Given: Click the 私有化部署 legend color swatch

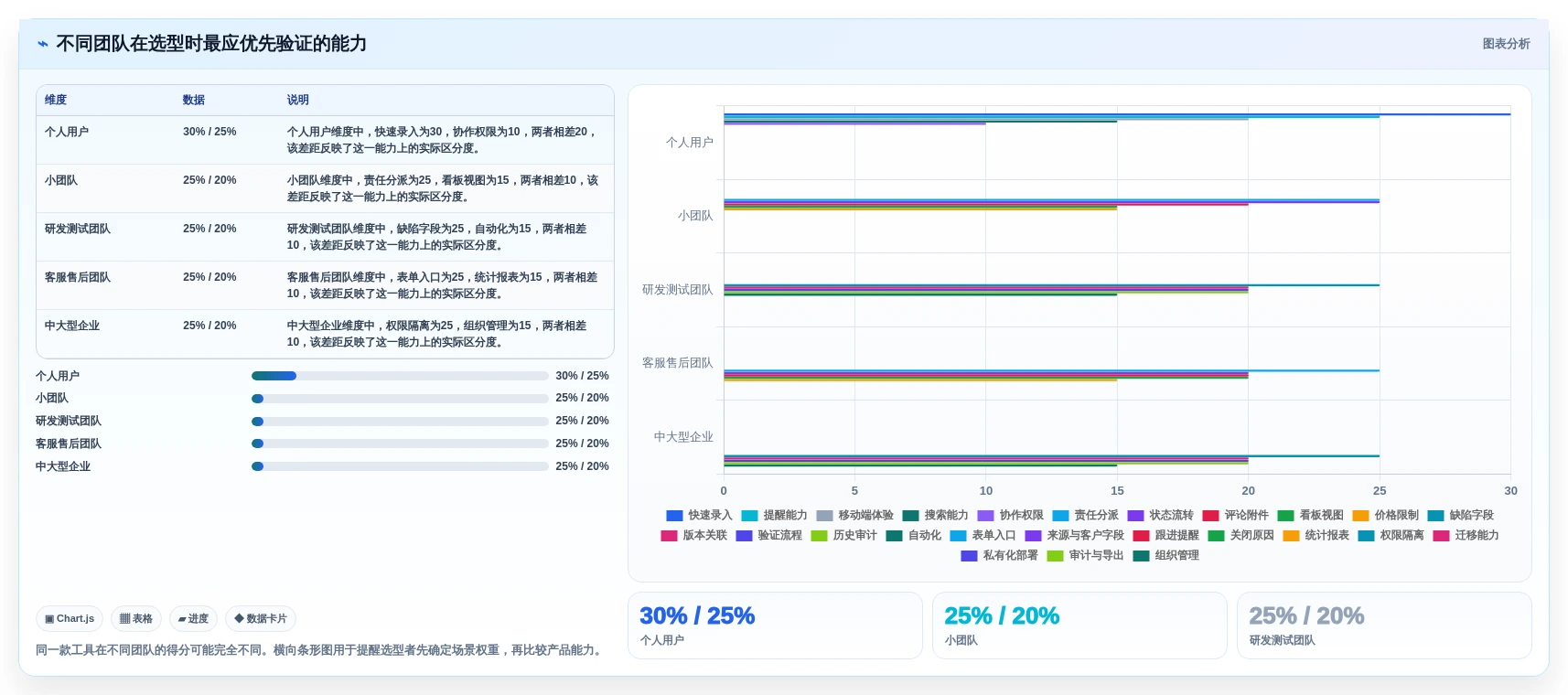Looking at the screenshot, I should pyautogui.click(x=969, y=556).
